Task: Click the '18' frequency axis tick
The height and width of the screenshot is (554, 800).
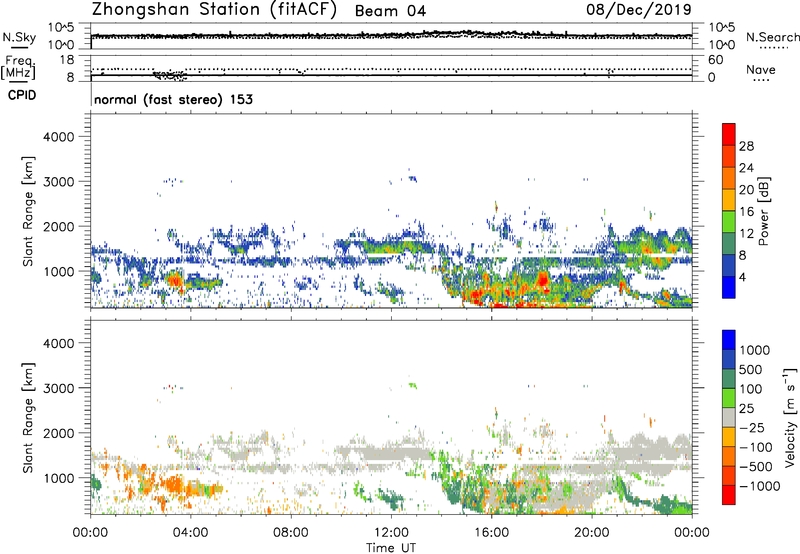Action: click(x=67, y=60)
